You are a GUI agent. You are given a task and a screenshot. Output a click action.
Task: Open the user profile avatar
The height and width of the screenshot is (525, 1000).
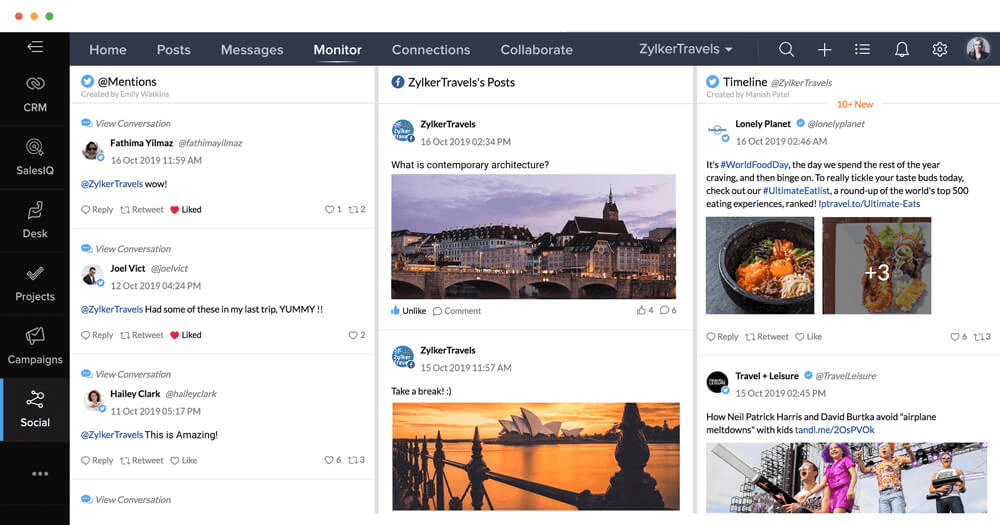click(x=978, y=48)
